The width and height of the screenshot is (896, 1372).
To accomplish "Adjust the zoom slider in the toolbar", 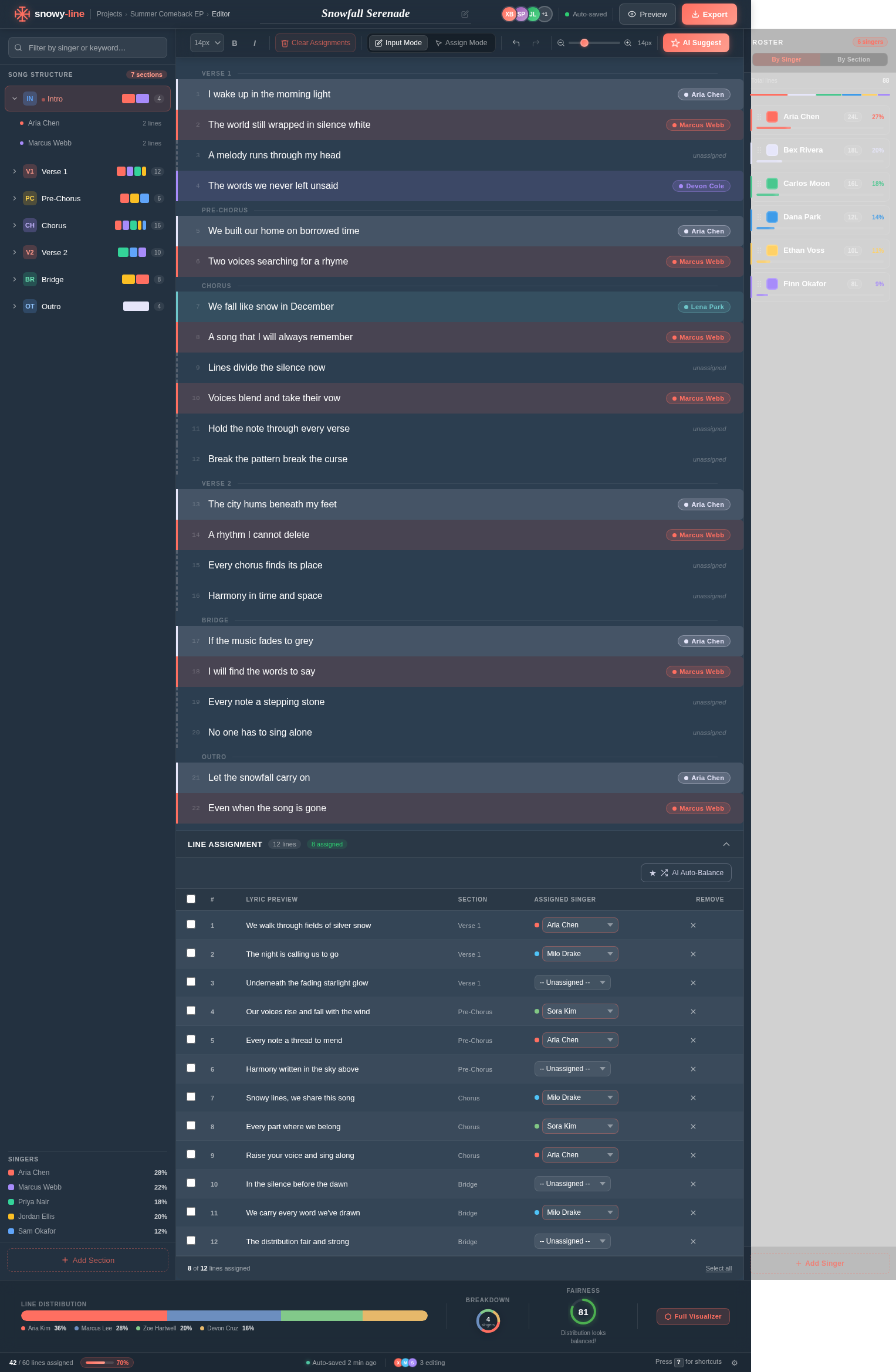I will click(x=585, y=43).
